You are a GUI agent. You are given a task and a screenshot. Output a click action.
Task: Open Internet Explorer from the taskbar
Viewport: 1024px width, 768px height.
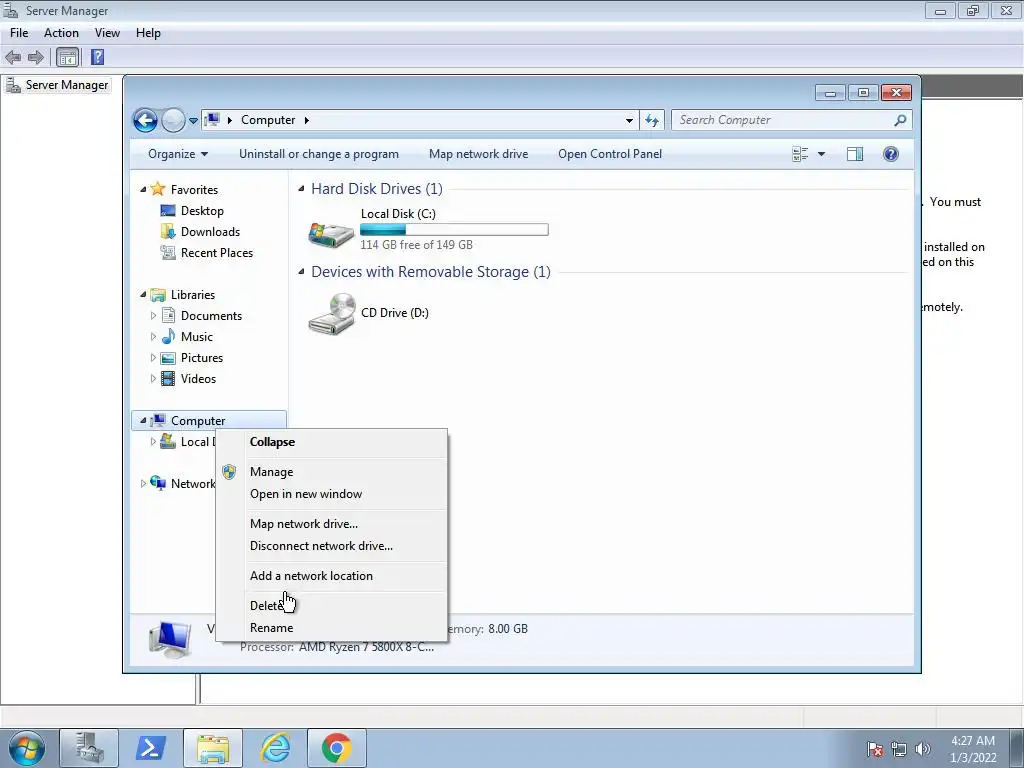(276, 748)
